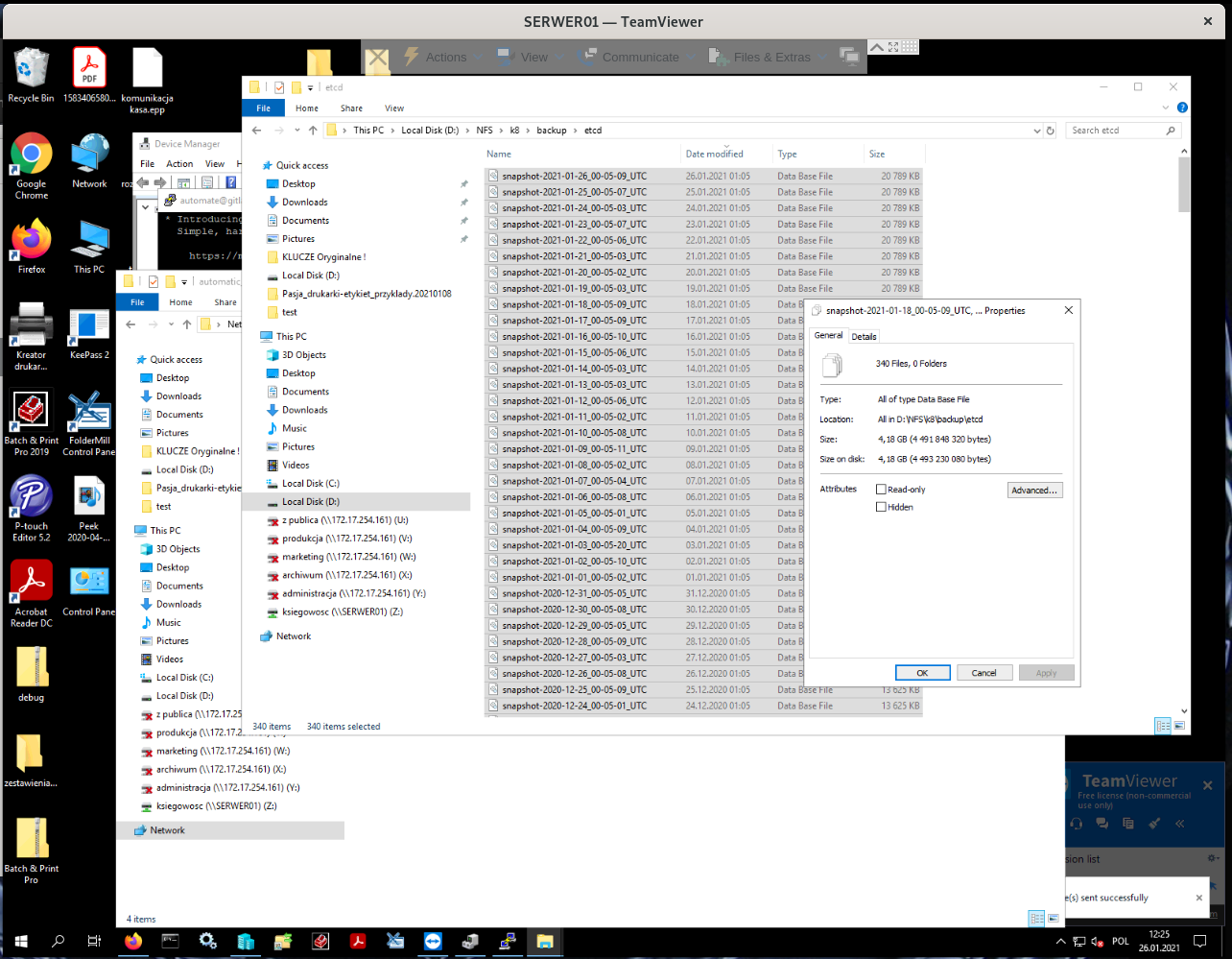Screen dimensions: 1232x959
Task: Switch to large icons view in etcd window
Action: pyautogui.click(x=1179, y=726)
